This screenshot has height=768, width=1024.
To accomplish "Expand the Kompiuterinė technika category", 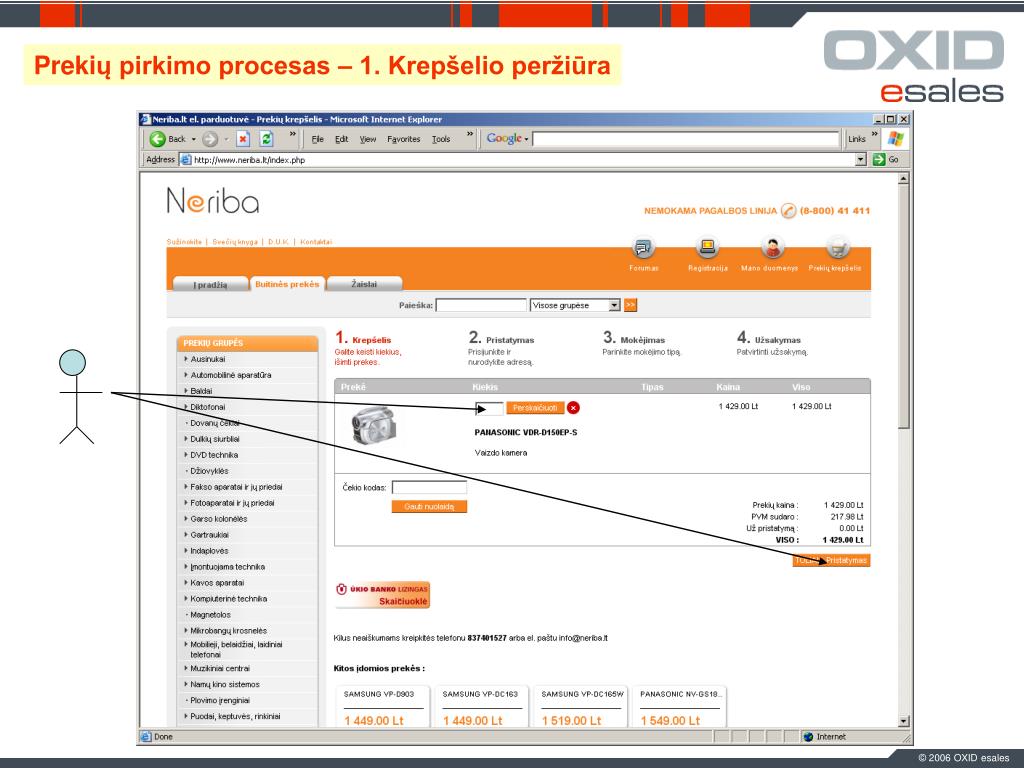I will [186, 599].
